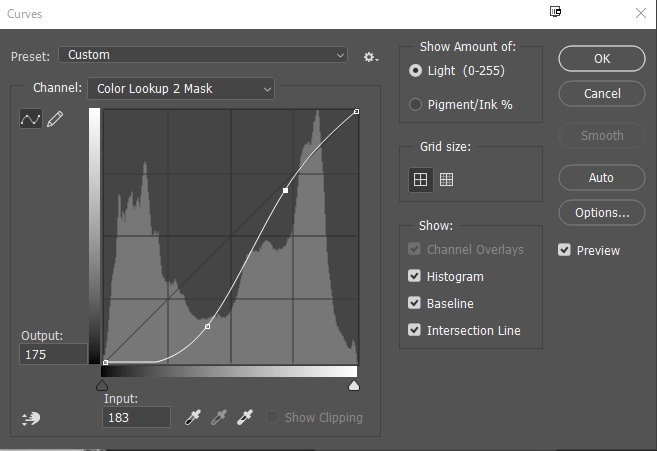Click the white point eyedropper
The width and height of the screenshot is (657, 451).
pos(244,417)
